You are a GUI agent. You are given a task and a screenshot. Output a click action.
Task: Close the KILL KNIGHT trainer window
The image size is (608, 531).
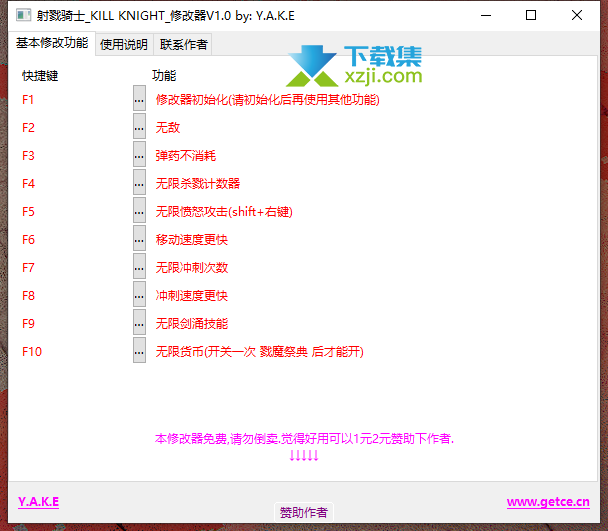coord(577,16)
